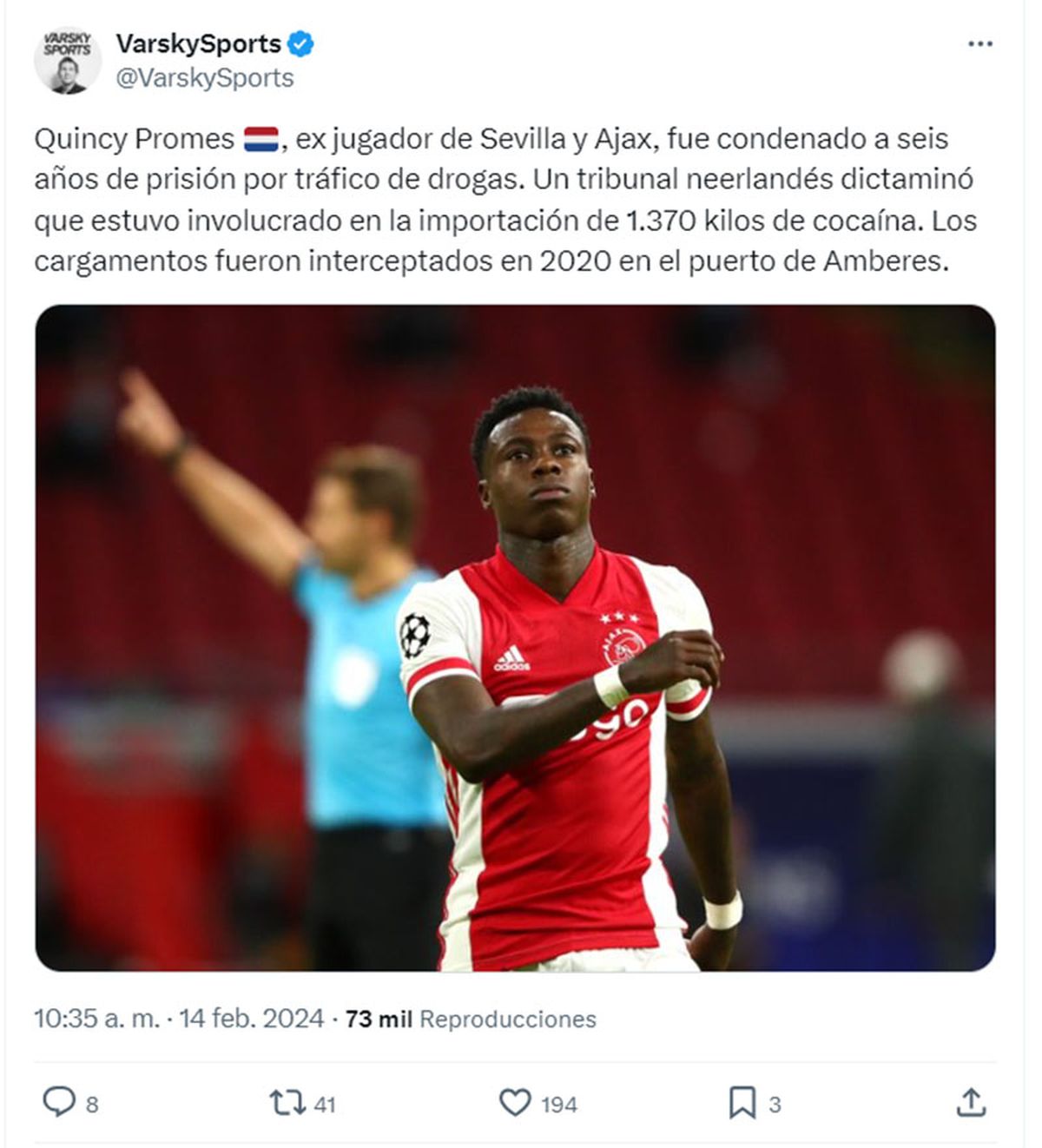The width and height of the screenshot is (1042, 1148).
Task: Click the 14 feb. 2024 date
Action: pos(252,1019)
